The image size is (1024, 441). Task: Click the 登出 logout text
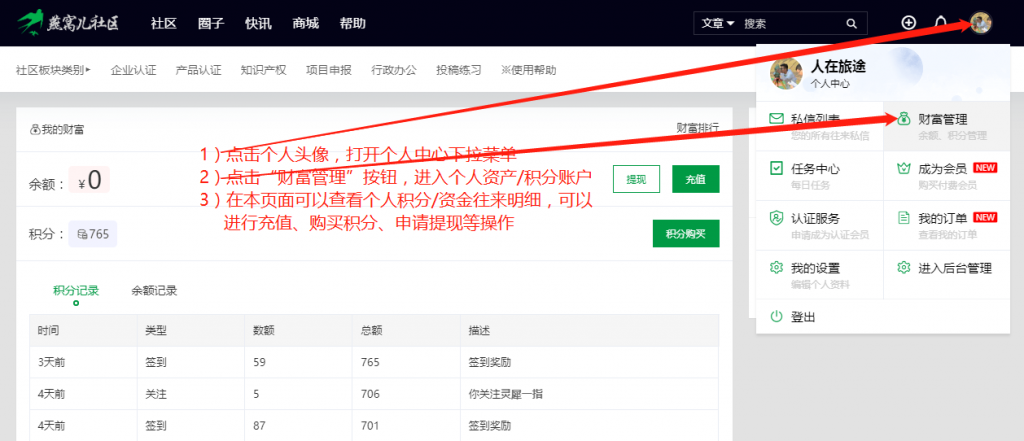click(803, 318)
